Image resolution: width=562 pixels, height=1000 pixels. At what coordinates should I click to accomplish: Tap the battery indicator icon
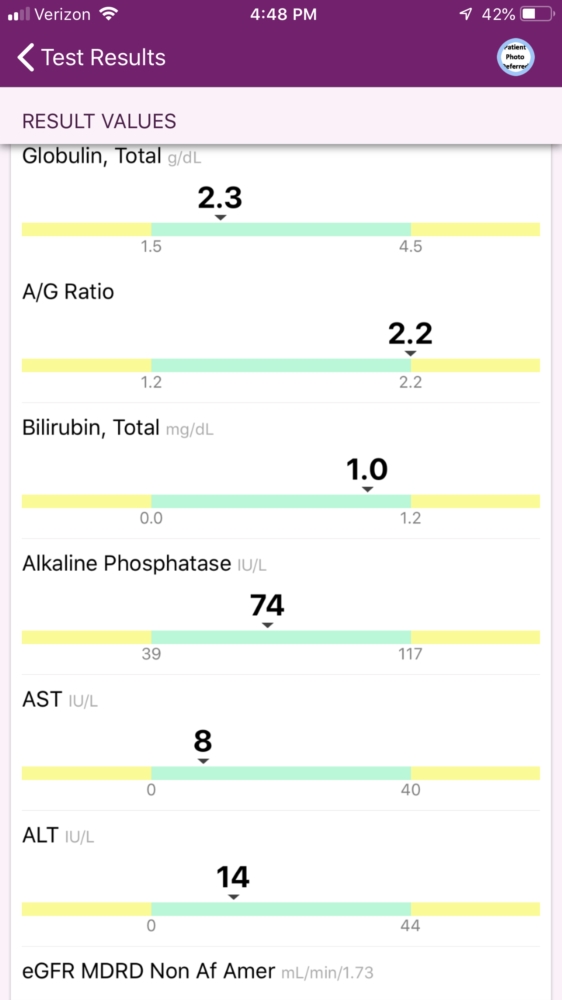(537, 15)
